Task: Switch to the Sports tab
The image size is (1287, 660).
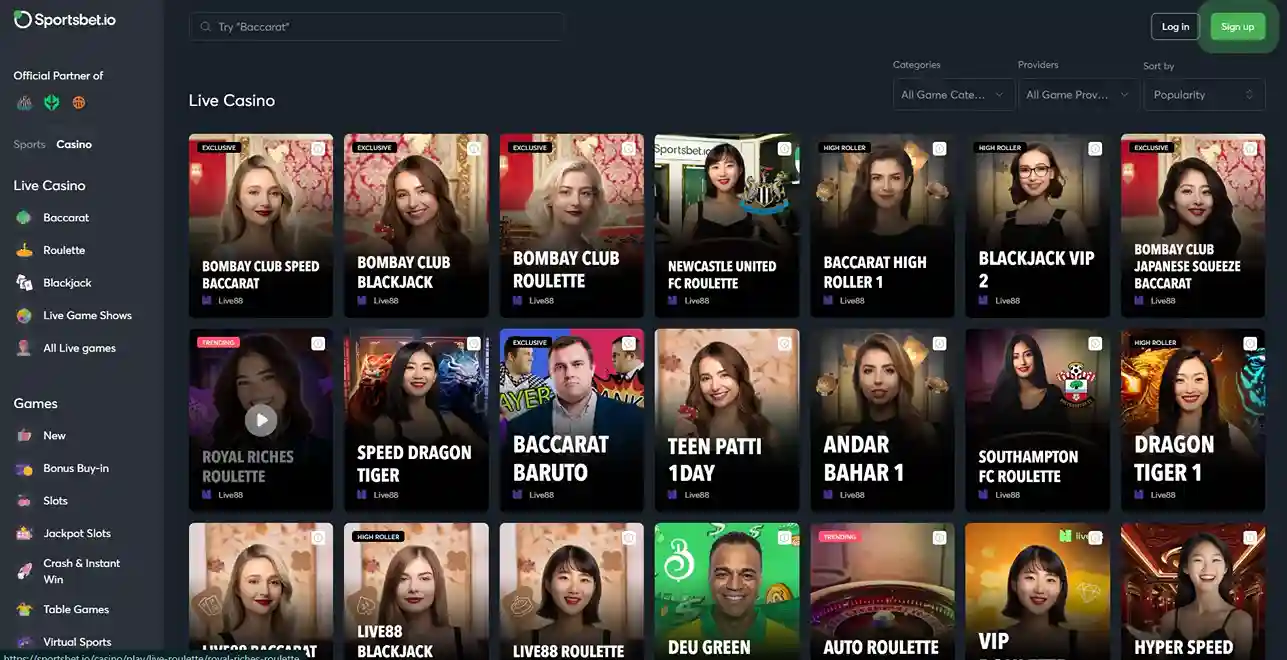Action: pyautogui.click(x=29, y=145)
